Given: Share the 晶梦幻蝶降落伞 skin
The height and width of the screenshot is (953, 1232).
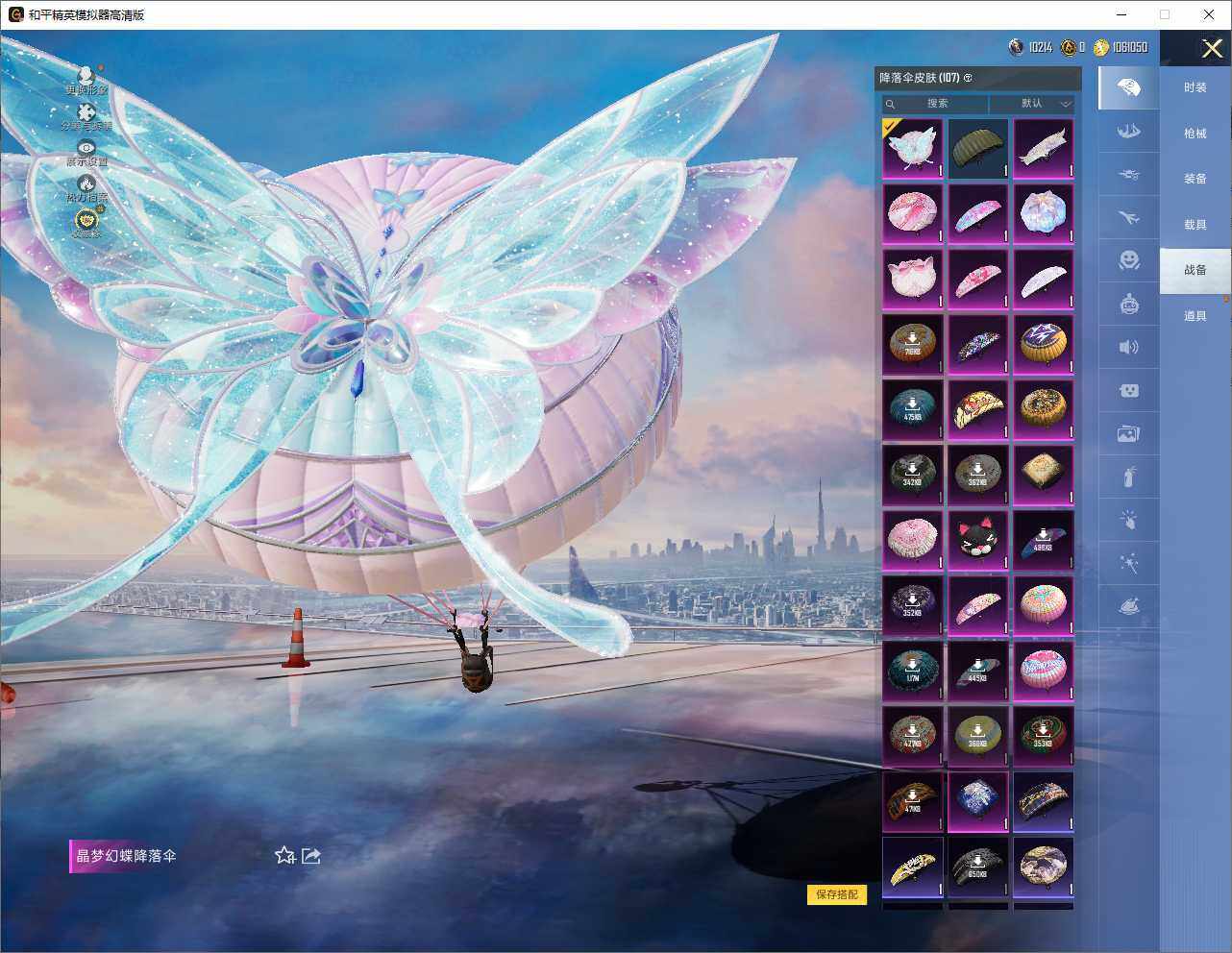Looking at the screenshot, I should click(x=311, y=855).
